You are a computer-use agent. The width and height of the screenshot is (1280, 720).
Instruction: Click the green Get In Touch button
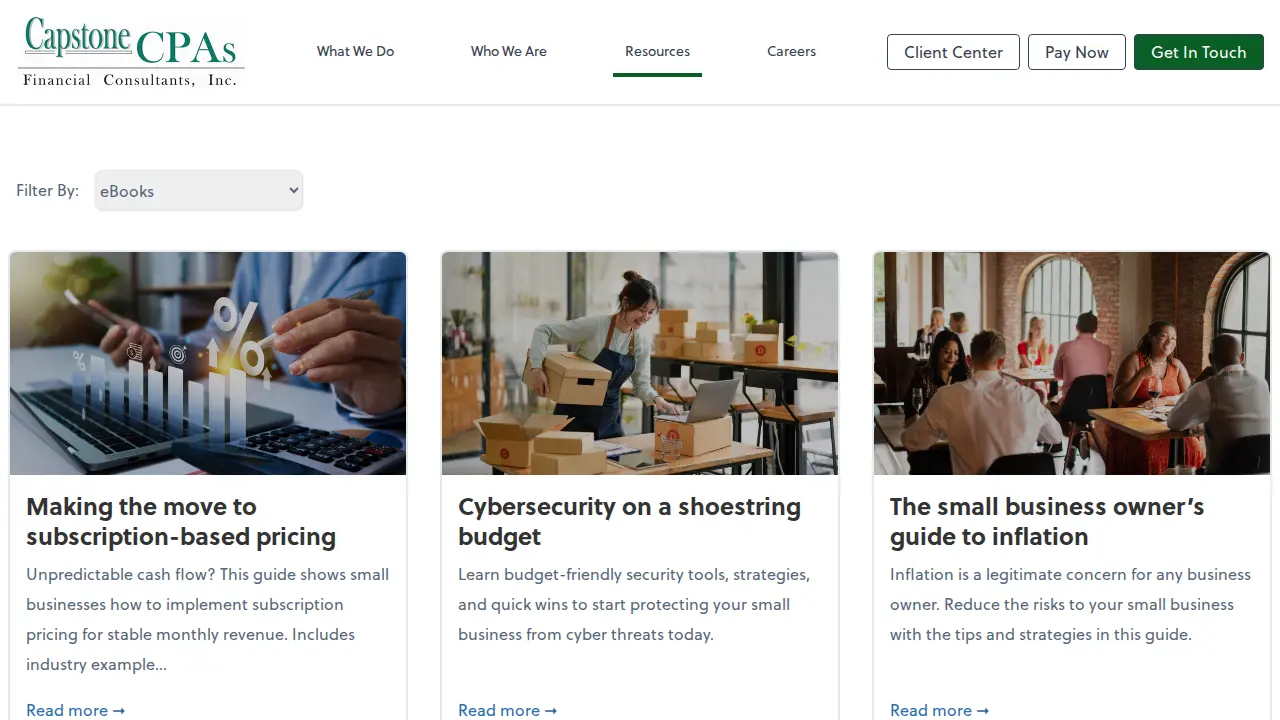click(x=1199, y=52)
